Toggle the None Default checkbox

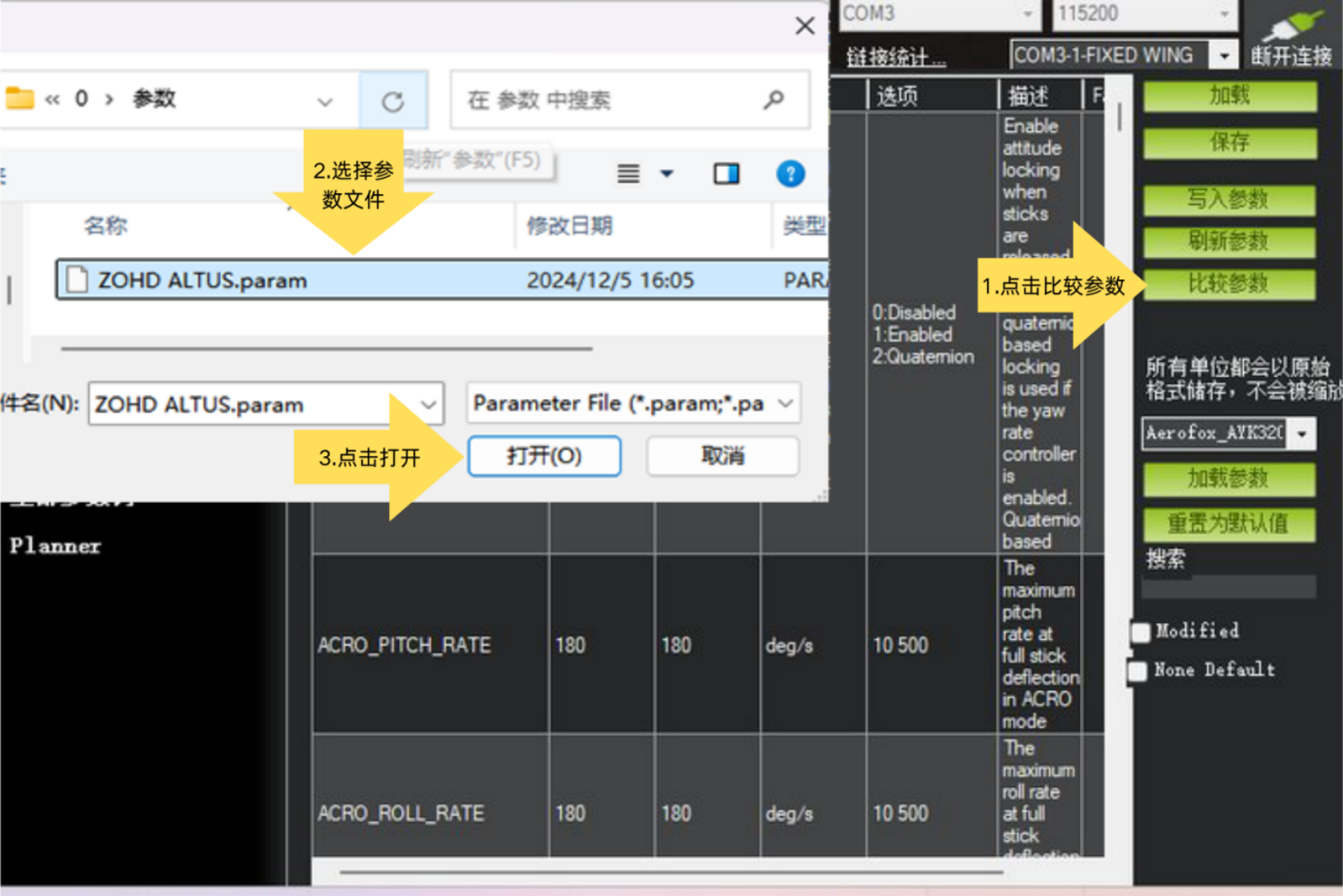[1137, 671]
